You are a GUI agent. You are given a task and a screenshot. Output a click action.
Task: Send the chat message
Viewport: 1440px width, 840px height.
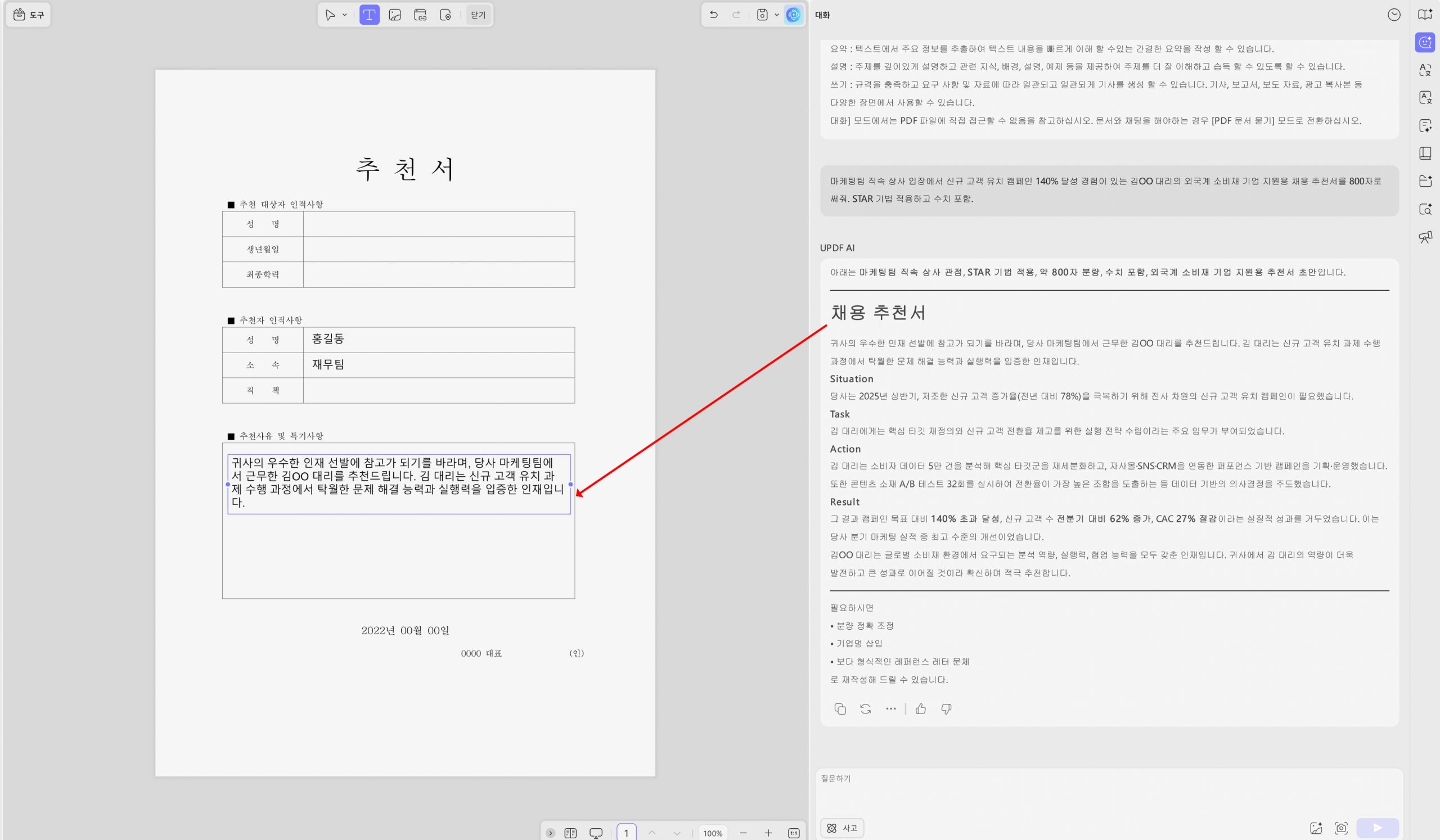point(1378,828)
